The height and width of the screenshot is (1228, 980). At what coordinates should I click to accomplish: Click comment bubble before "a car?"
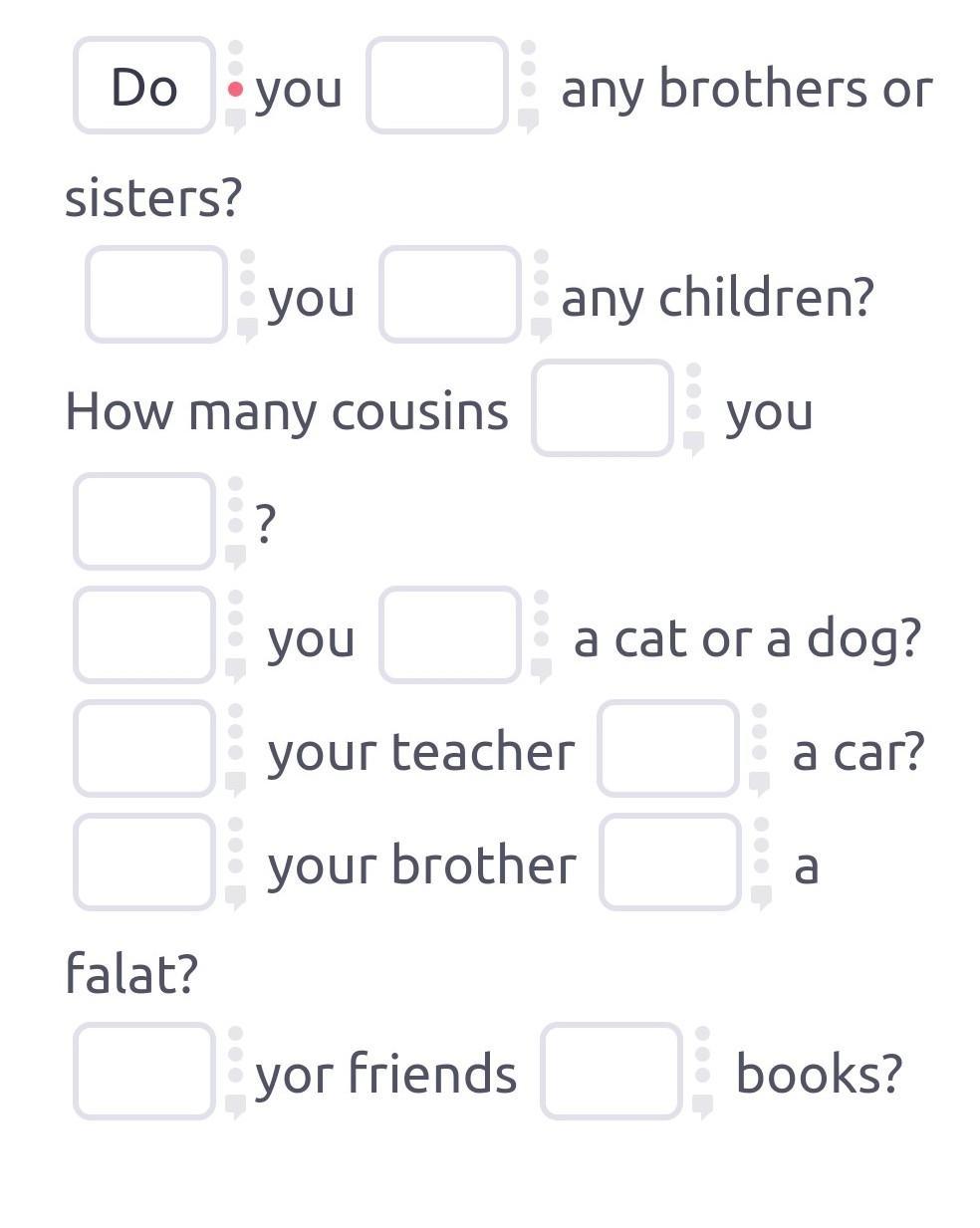coord(760,784)
